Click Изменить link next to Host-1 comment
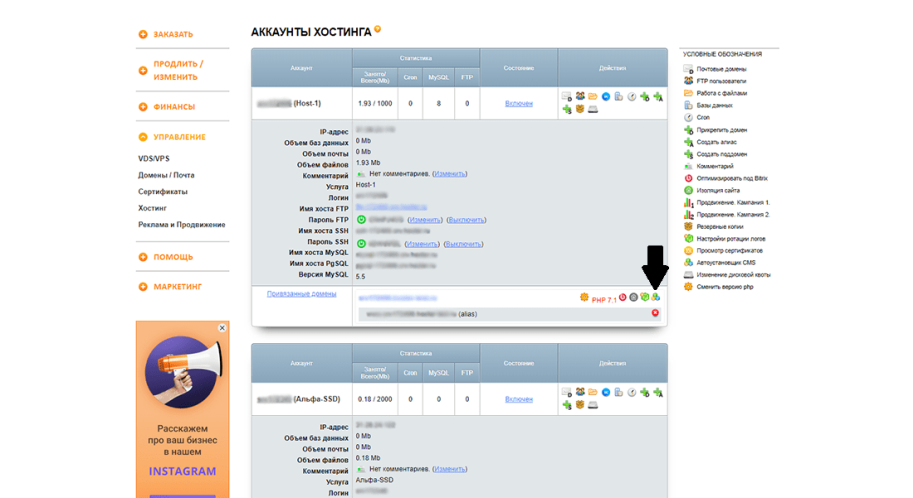913x498 pixels. [450, 174]
